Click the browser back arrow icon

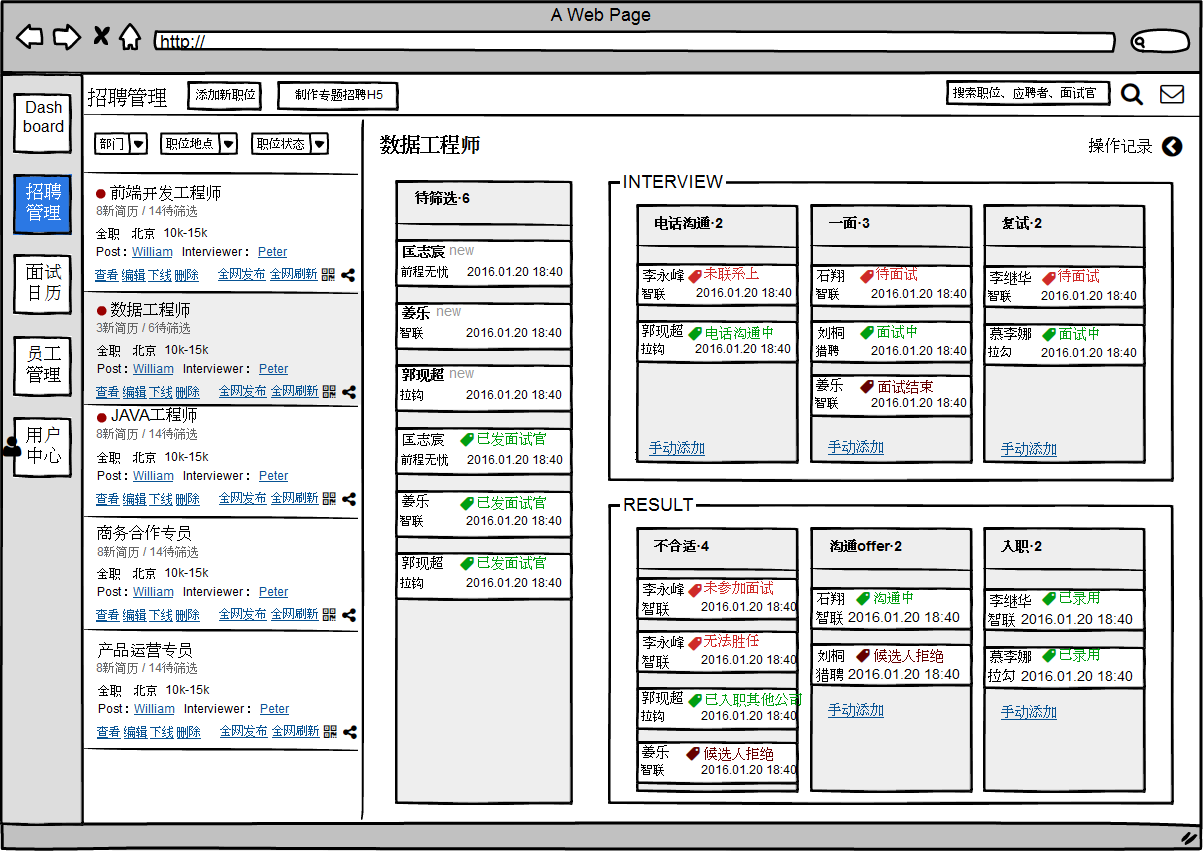point(30,38)
